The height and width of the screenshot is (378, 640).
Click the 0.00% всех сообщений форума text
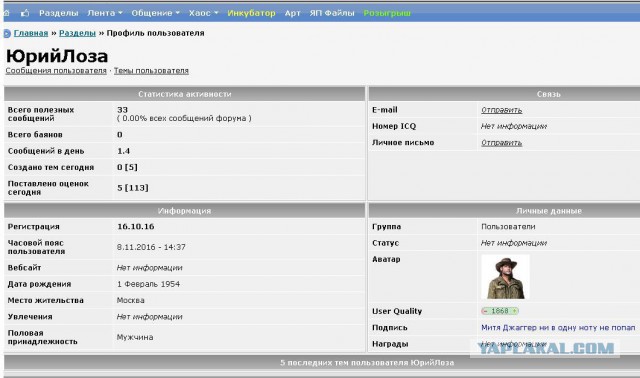[184, 118]
